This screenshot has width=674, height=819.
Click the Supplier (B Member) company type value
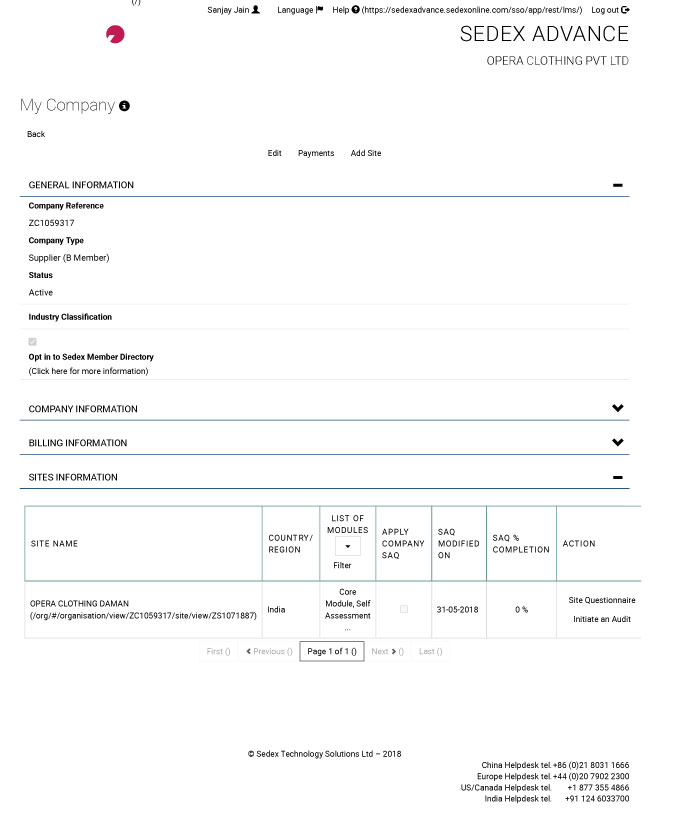(x=69, y=258)
